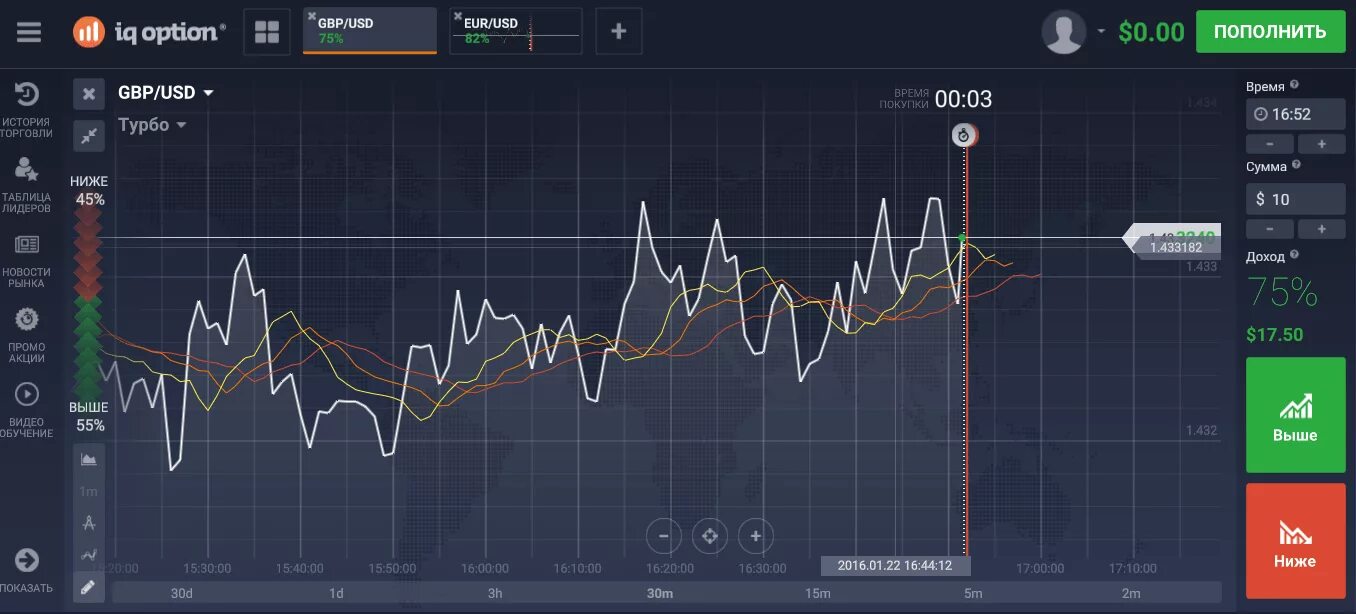
Task: Select the 1d time range
Action: pyautogui.click(x=336, y=593)
